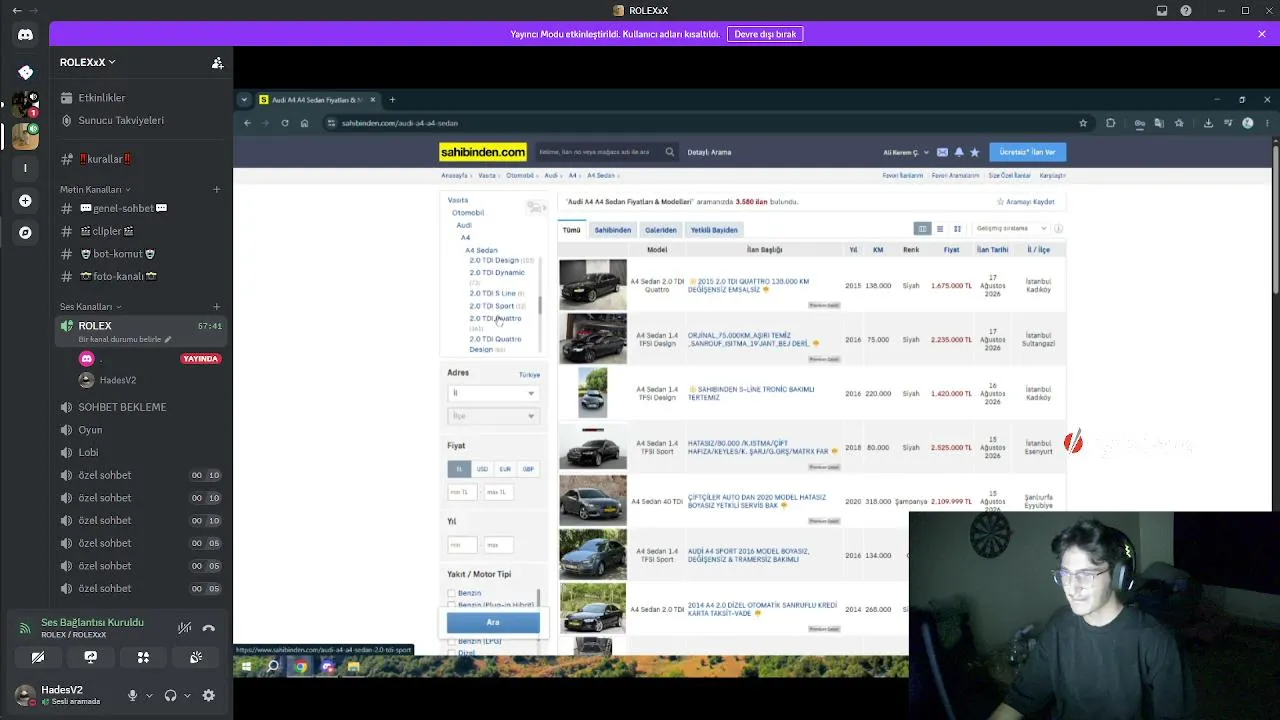Expand the ROLEXxX server menu
1280x720 pixels.
(87, 62)
